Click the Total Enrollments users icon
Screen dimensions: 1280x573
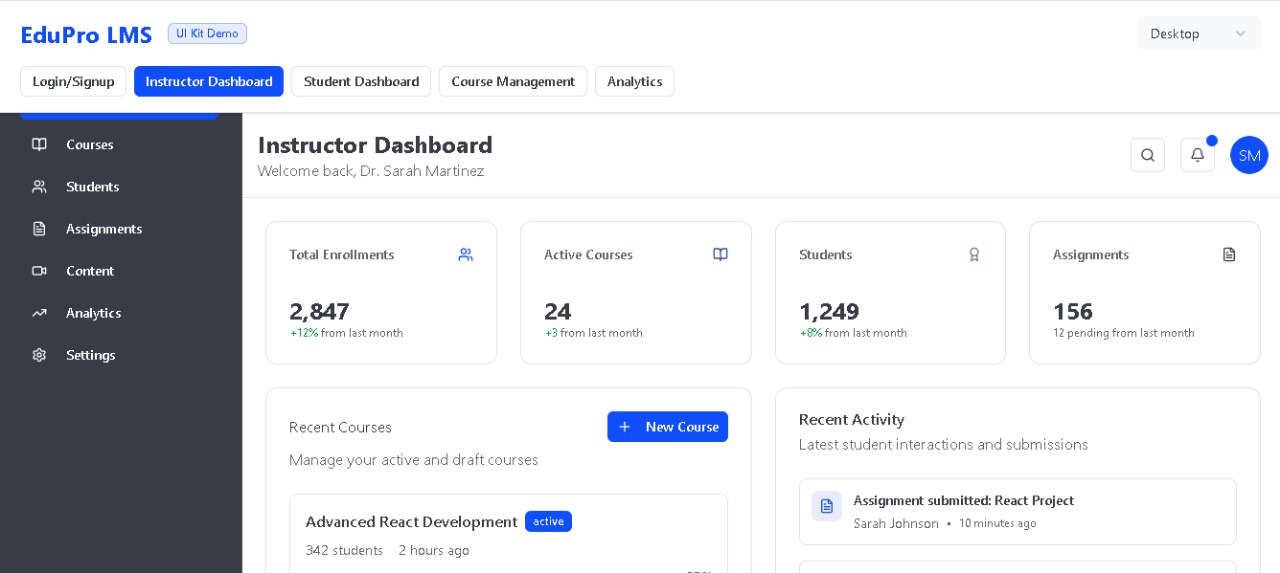pos(465,255)
